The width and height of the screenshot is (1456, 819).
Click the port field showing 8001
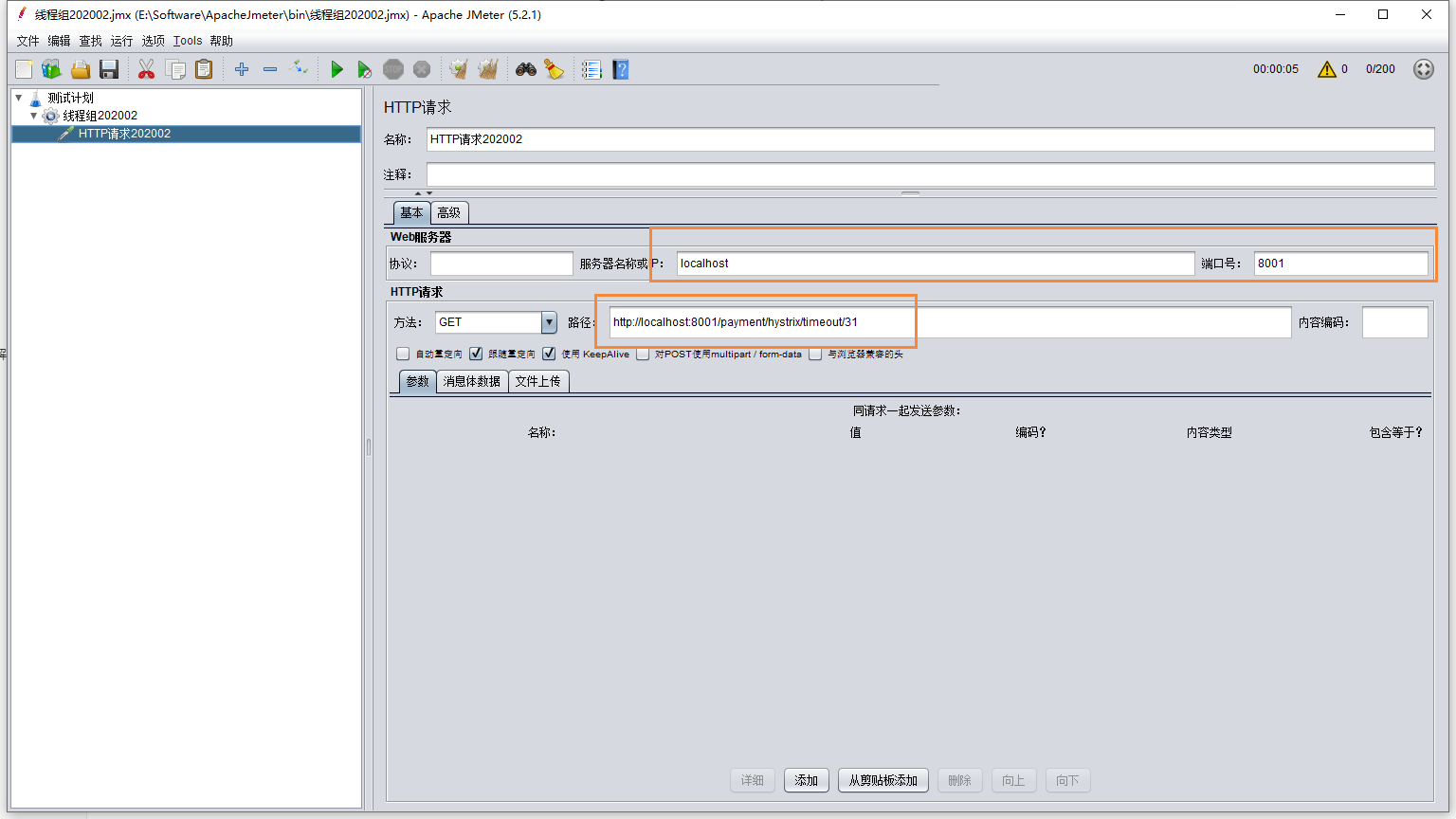tap(1341, 264)
